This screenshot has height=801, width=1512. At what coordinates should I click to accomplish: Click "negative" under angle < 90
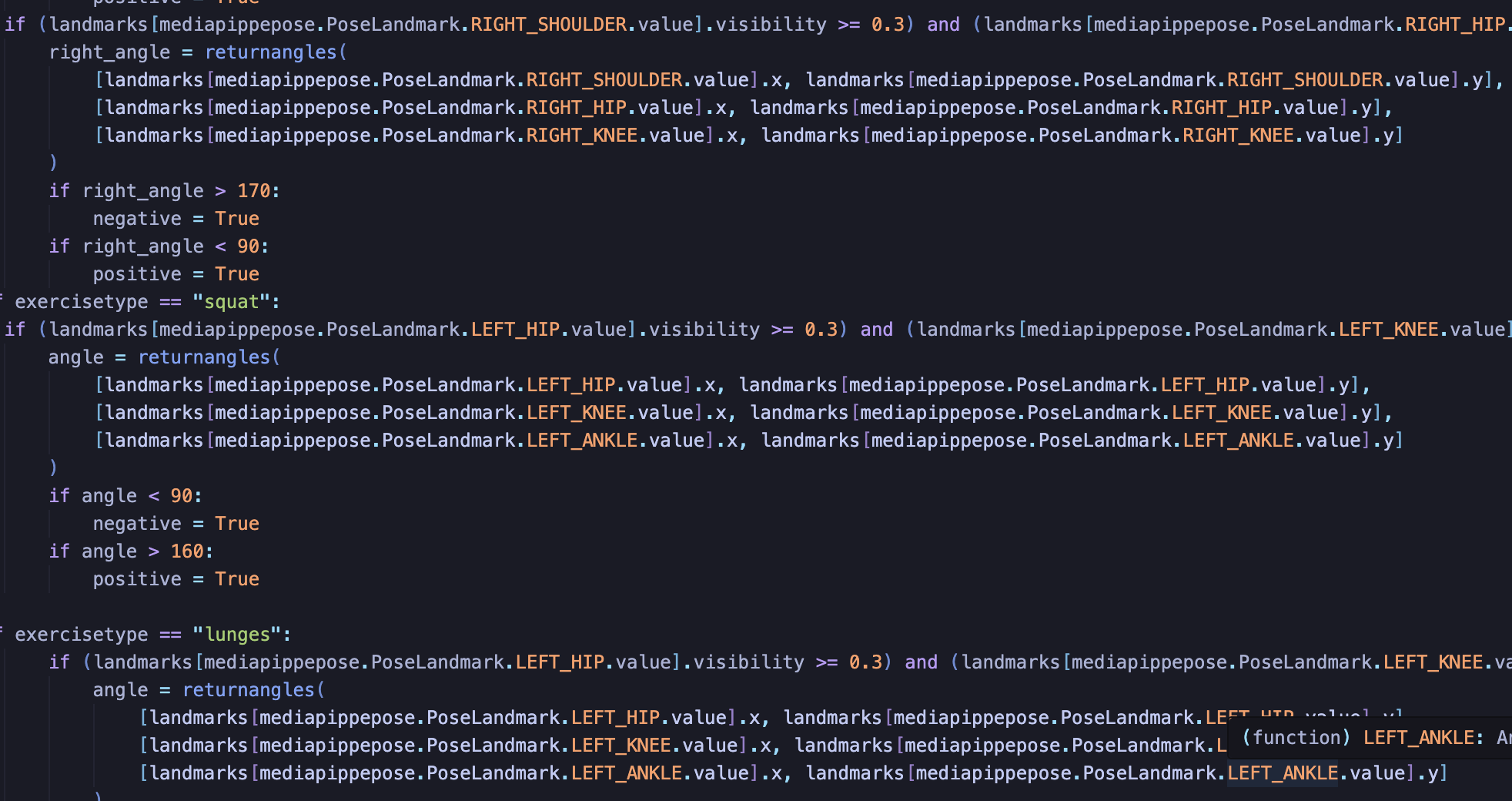137,524
